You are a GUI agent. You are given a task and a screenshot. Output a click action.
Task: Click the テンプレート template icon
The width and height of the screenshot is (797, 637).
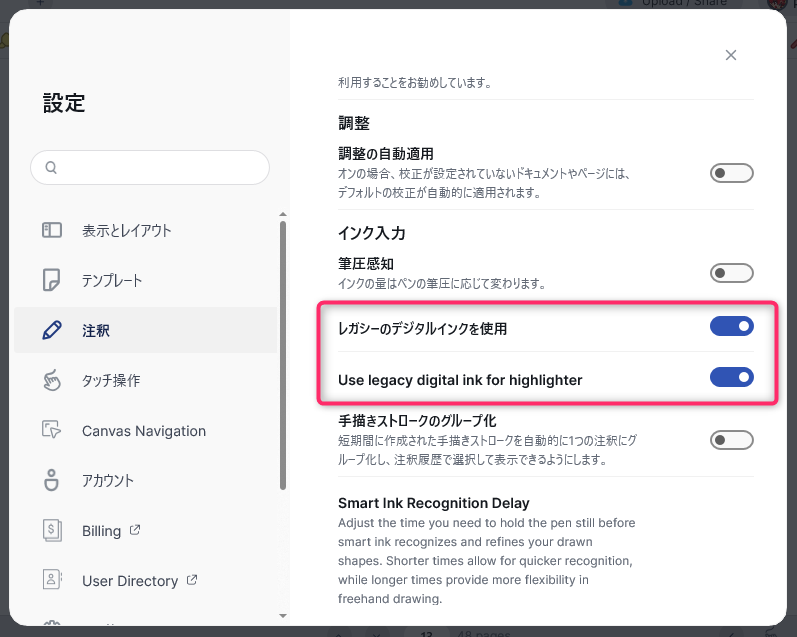pos(52,281)
